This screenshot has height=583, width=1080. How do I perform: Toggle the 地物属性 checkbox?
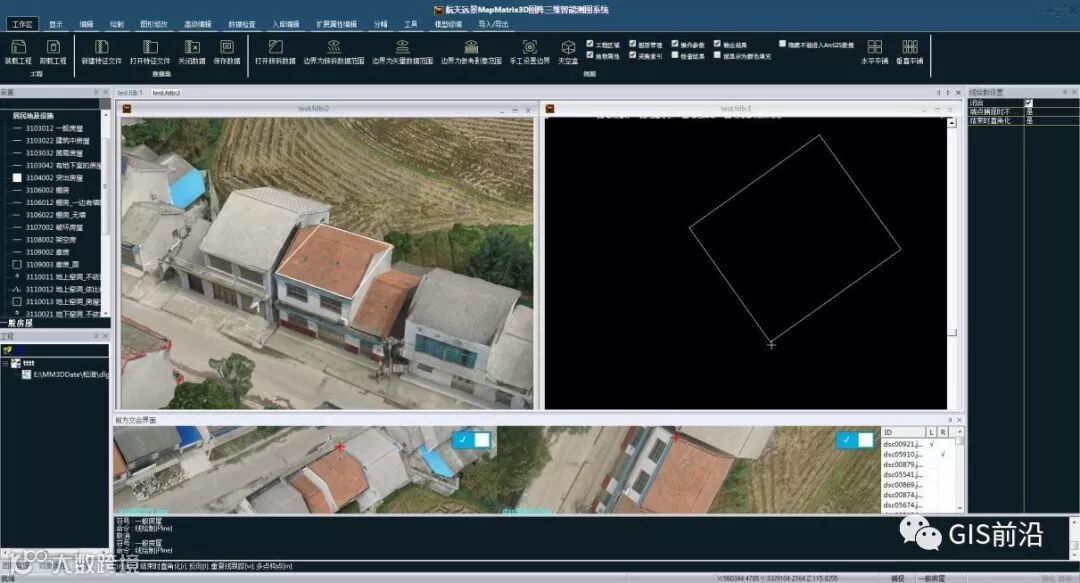[x=590, y=55]
